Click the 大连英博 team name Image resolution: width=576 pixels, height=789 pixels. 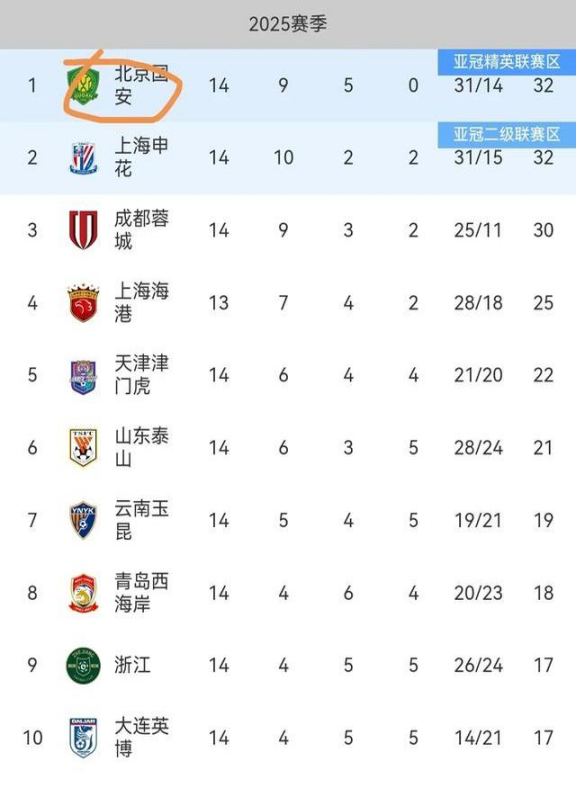click(141, 738)
